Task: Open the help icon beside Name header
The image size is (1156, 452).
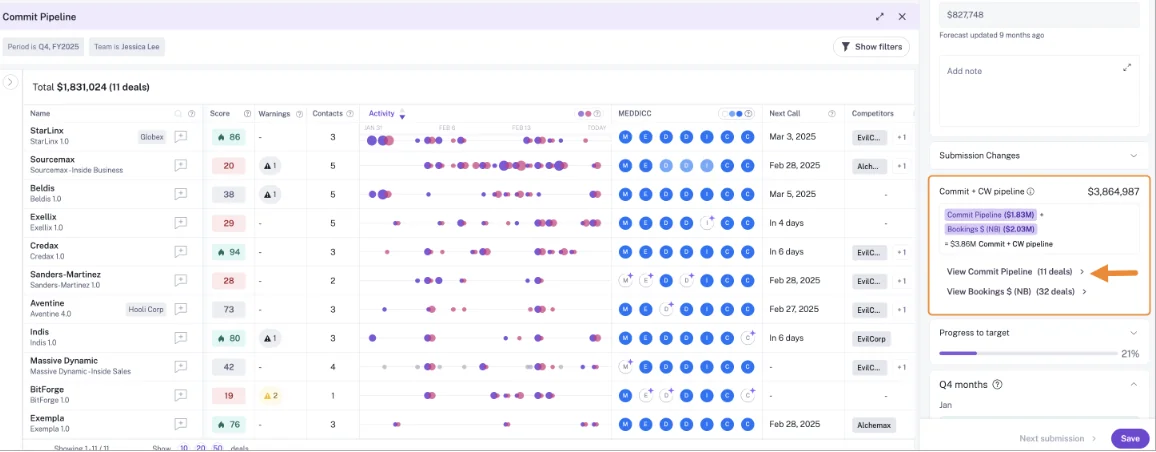Action: (191, 114)
